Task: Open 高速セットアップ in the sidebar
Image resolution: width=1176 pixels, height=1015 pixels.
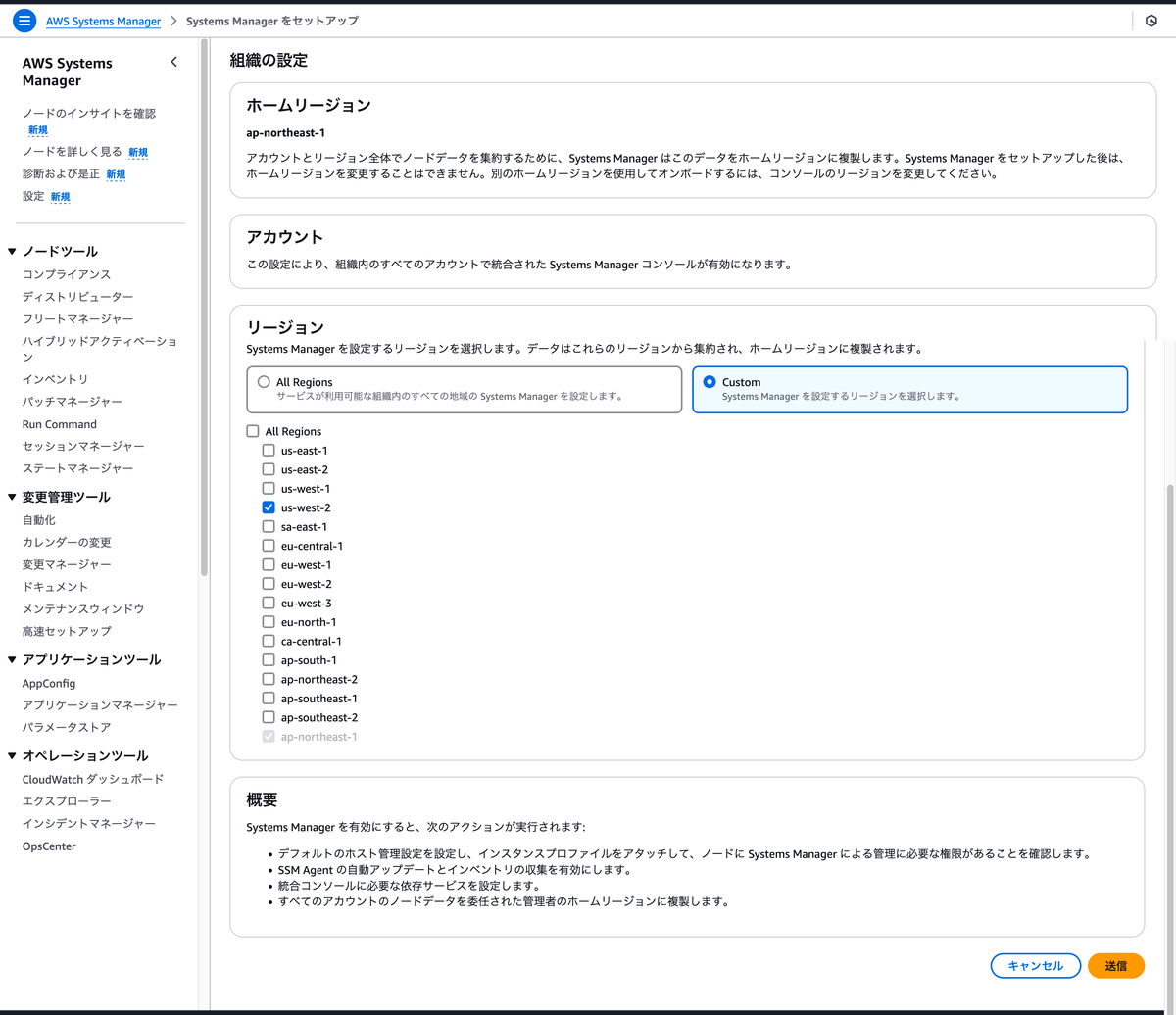Action: (x=67, y=631)
